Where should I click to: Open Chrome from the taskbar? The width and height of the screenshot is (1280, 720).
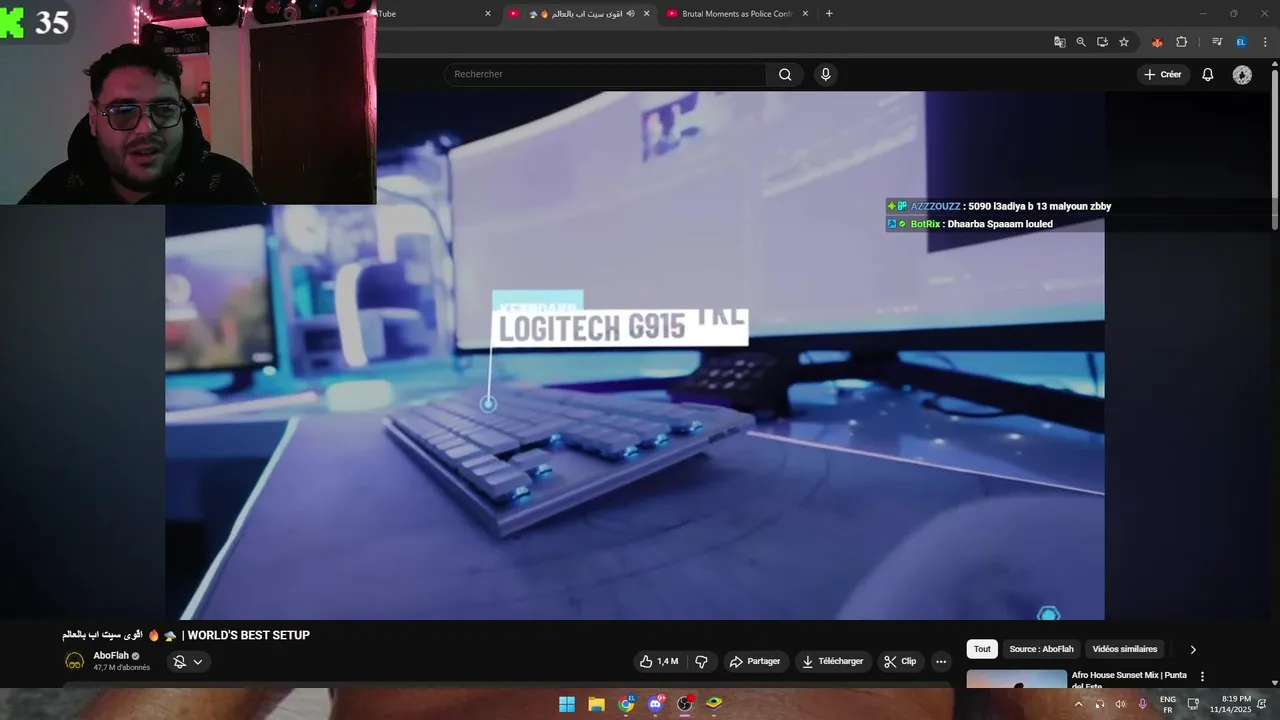[626, 704]
